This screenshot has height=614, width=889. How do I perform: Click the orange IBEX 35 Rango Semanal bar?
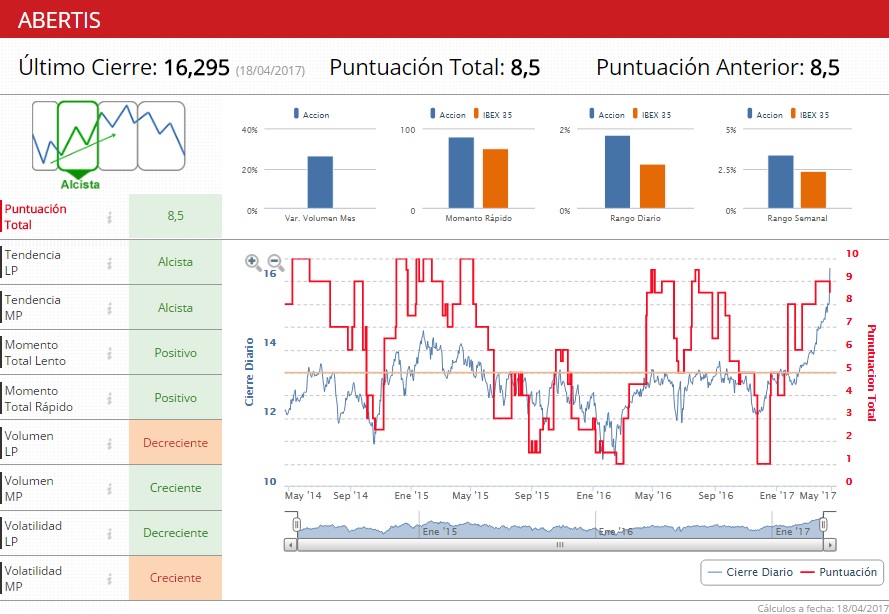[814, 189]
